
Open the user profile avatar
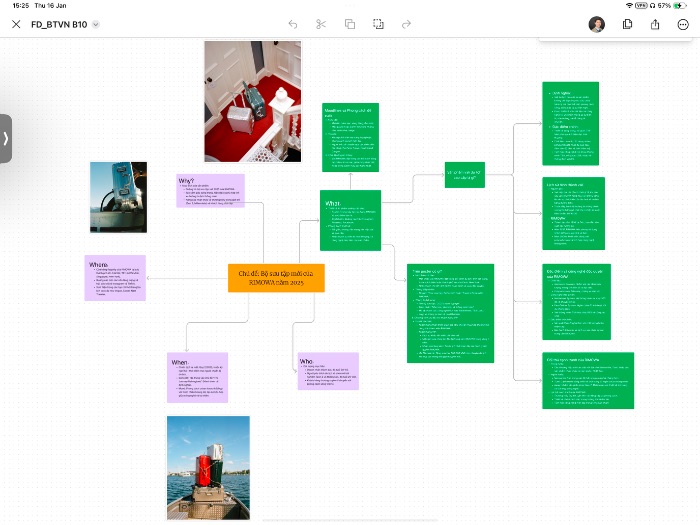[597, 24]
